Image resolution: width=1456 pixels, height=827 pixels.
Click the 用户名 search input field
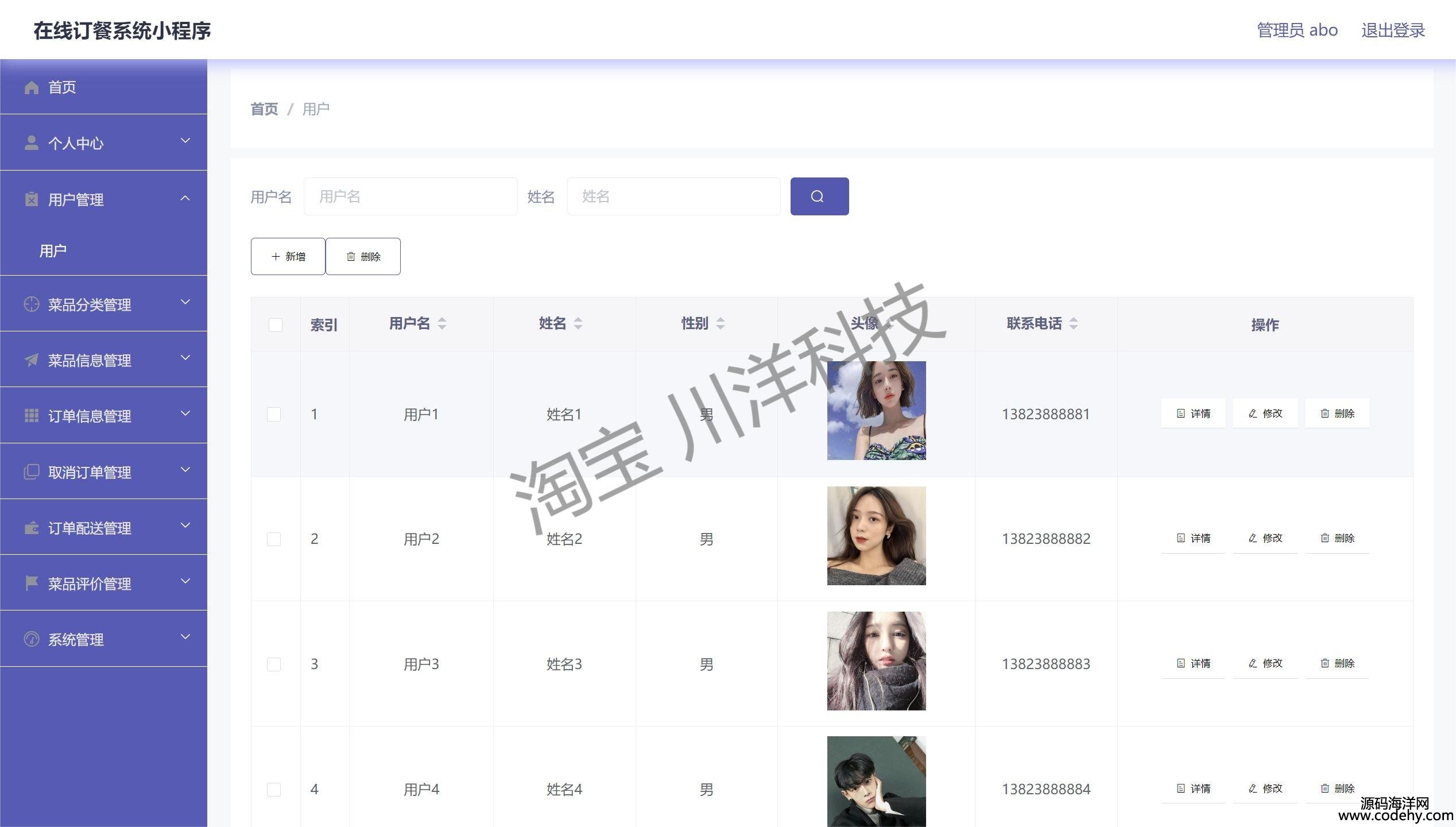pyautogui.click(x=410, y=196)
